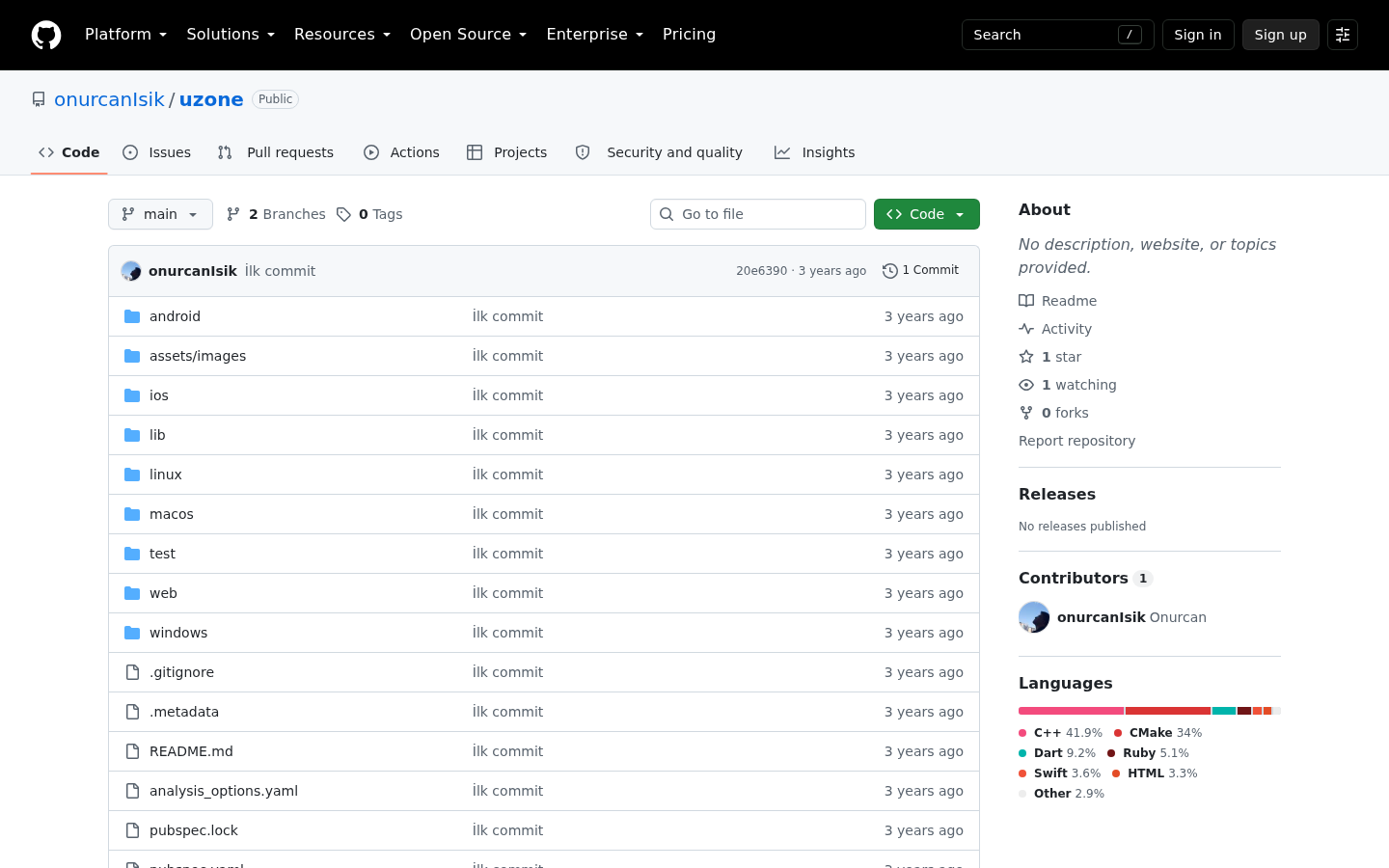
Task: Open the green Code dropdown button
Action: coord(927,214)
